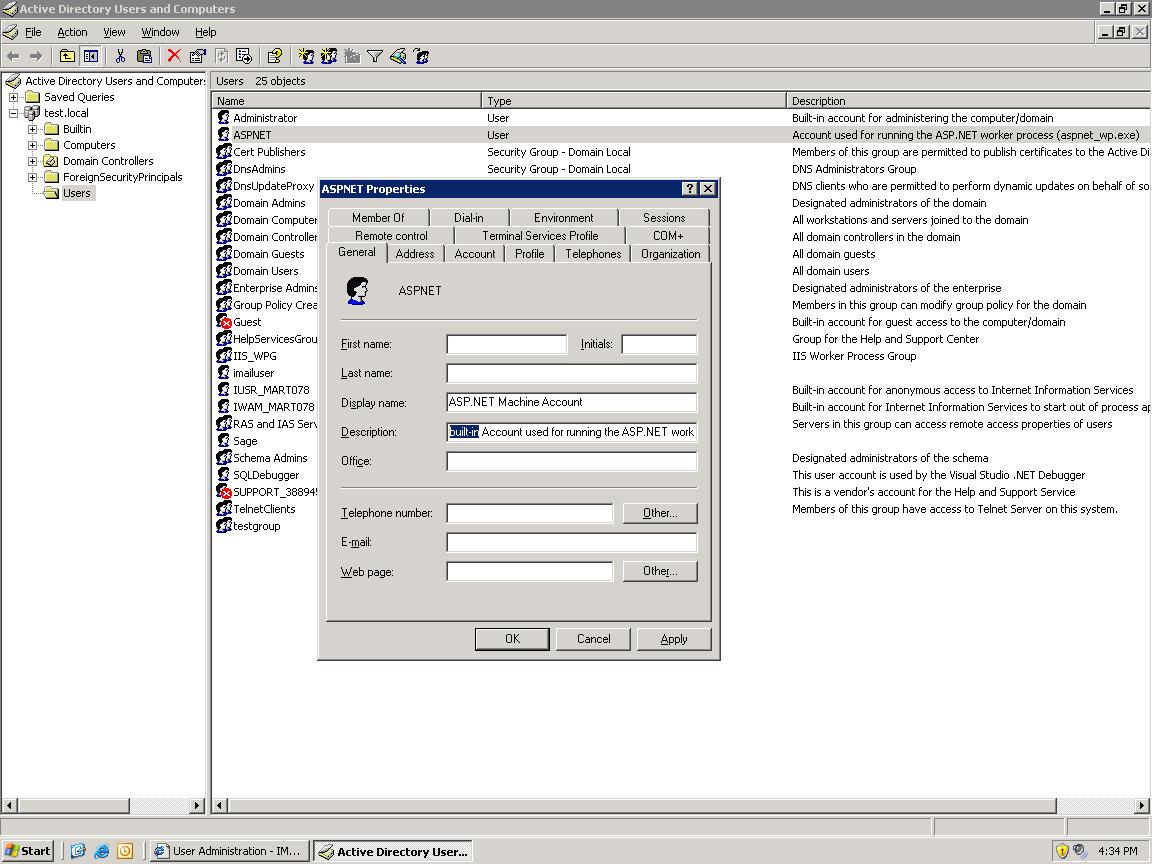
Task: Click the Domain Admins group icon
Action: coord(224,203)
